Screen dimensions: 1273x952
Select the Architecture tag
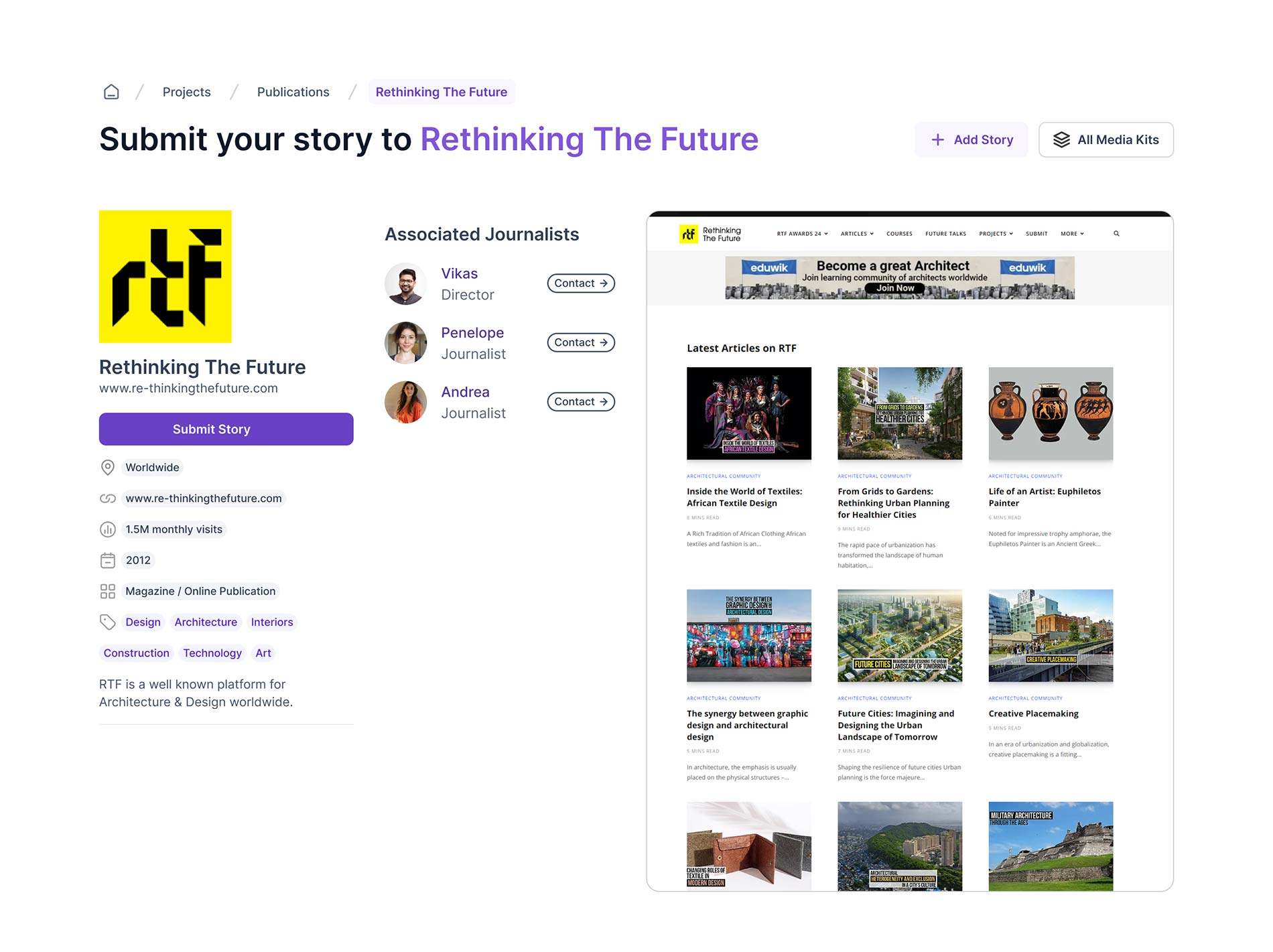[x=206, y=622]
